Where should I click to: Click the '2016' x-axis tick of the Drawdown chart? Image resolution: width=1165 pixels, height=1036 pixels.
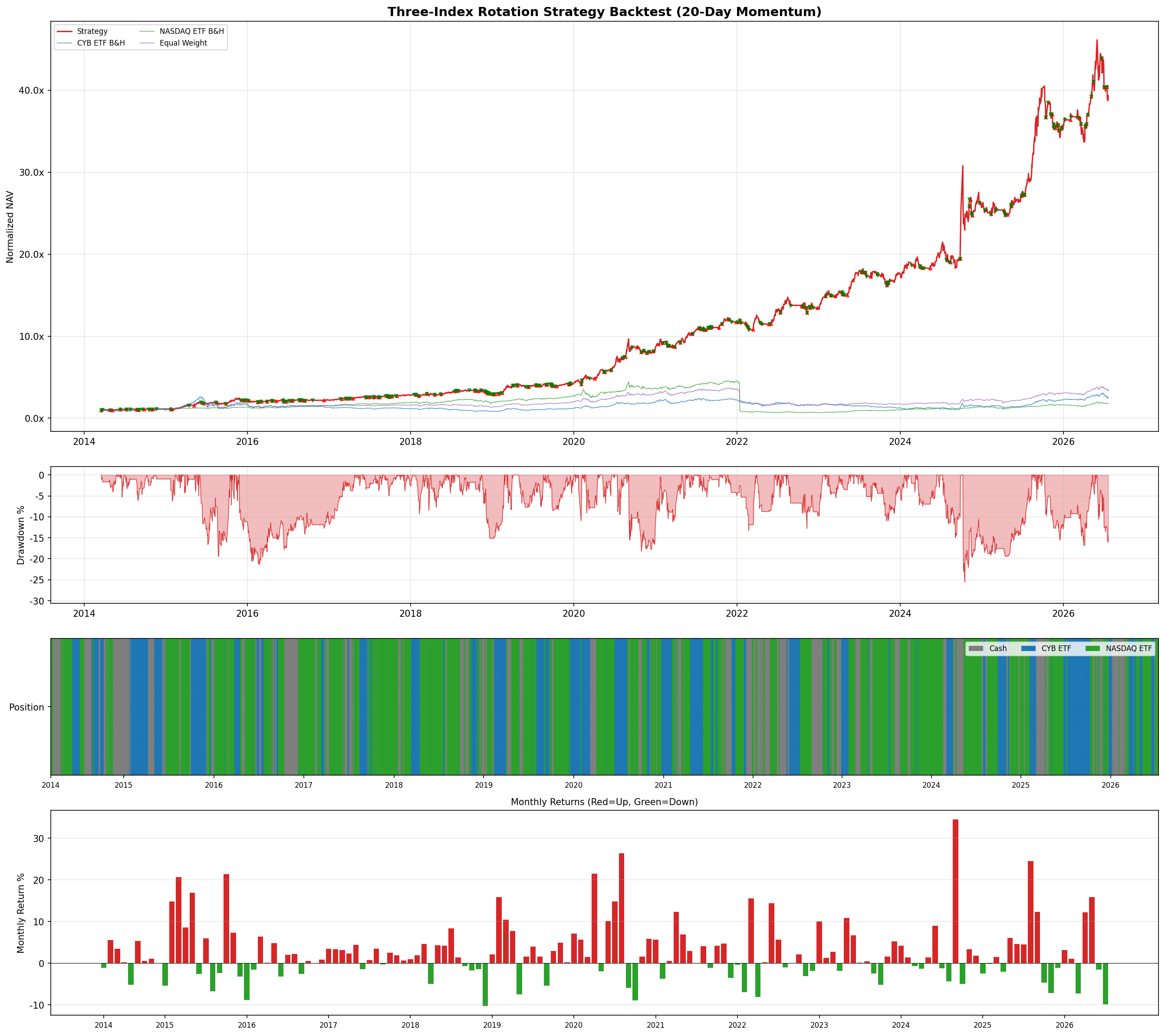pos(247,614)
